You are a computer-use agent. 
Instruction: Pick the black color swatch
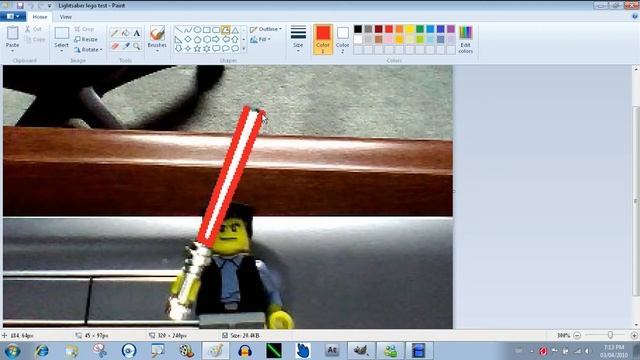coord(358,29)
